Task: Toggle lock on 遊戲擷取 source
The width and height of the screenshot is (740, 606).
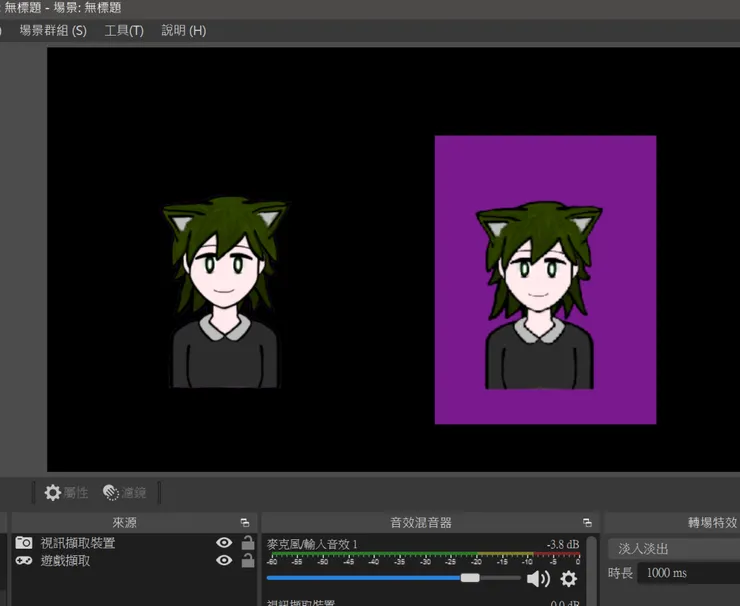Action: (248, 561)
